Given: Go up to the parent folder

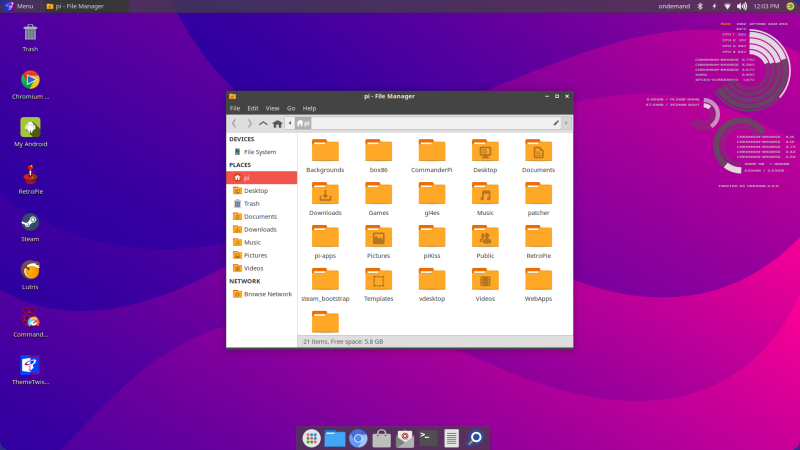Looking at the screenshot, I should pos(263,123).
